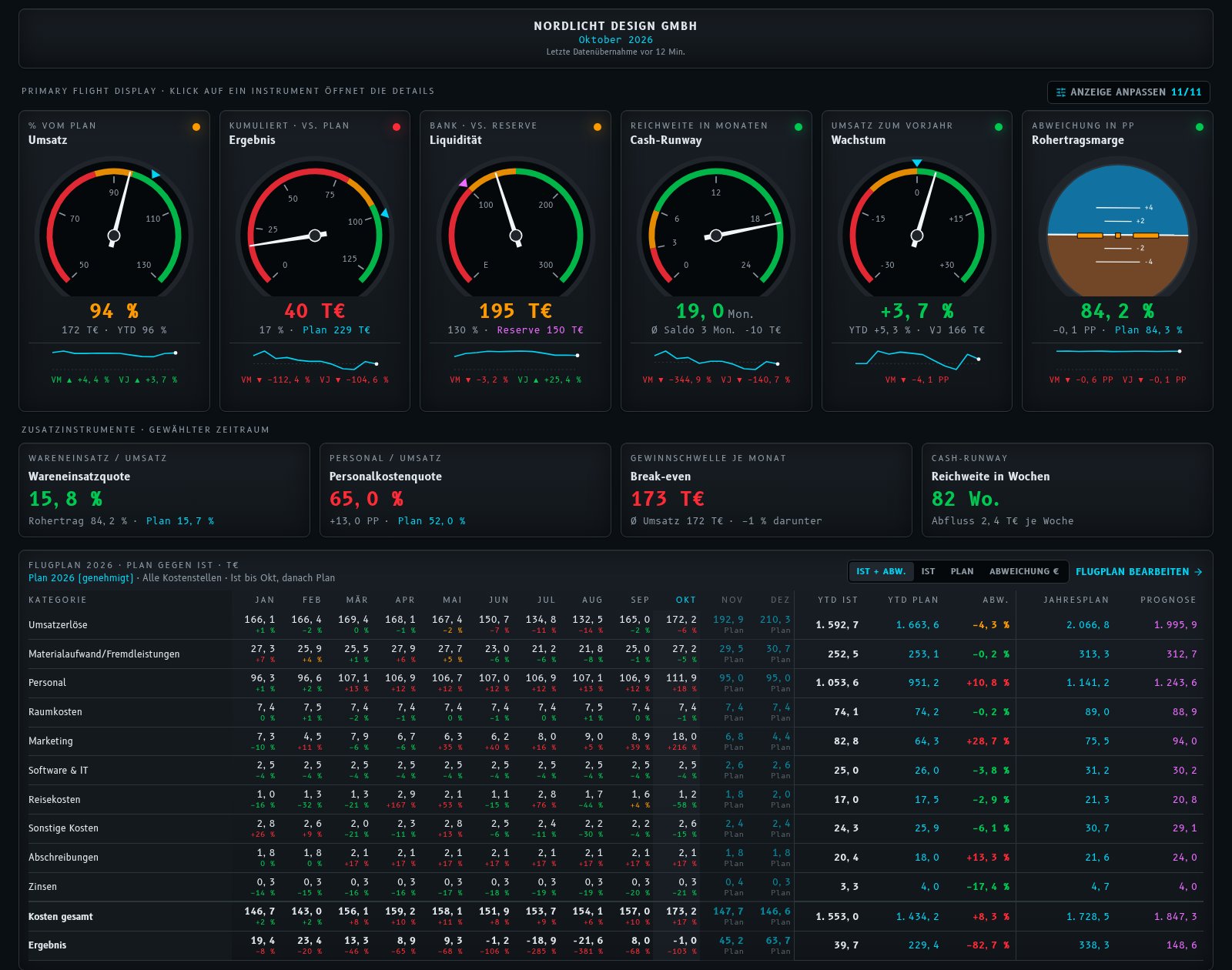Open Flugplan bearbeiten link
The height and width of the screenshot is (970, 1232).
pyautogui.click(x=1139, y=572)
